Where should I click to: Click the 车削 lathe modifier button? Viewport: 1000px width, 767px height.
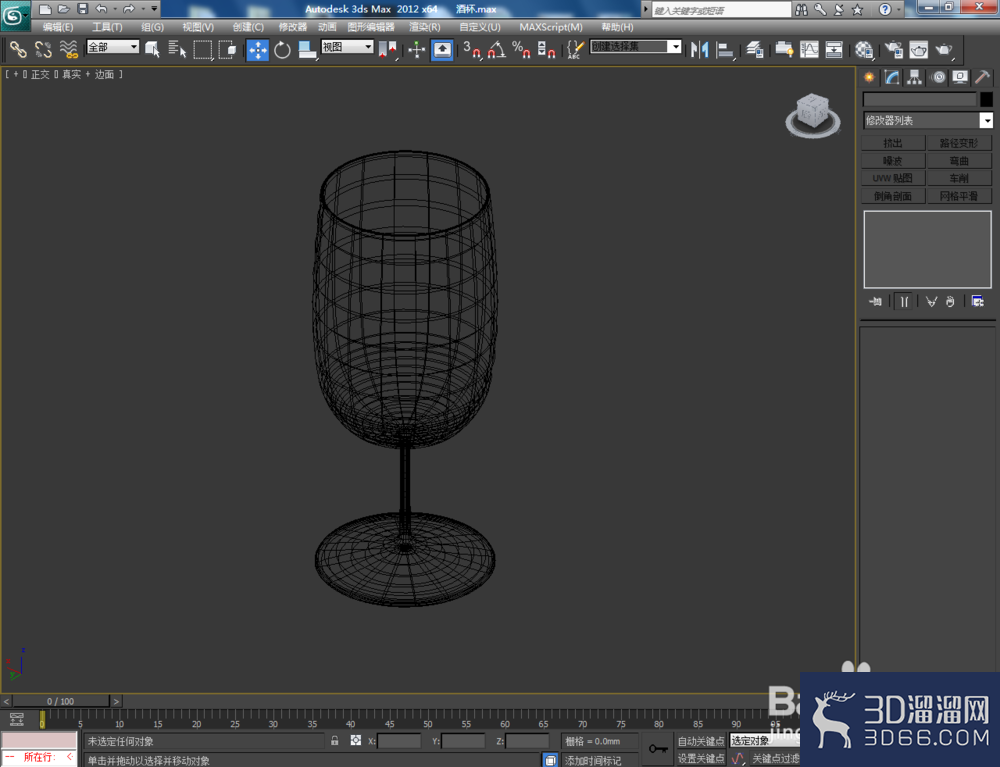coord(959,179)
